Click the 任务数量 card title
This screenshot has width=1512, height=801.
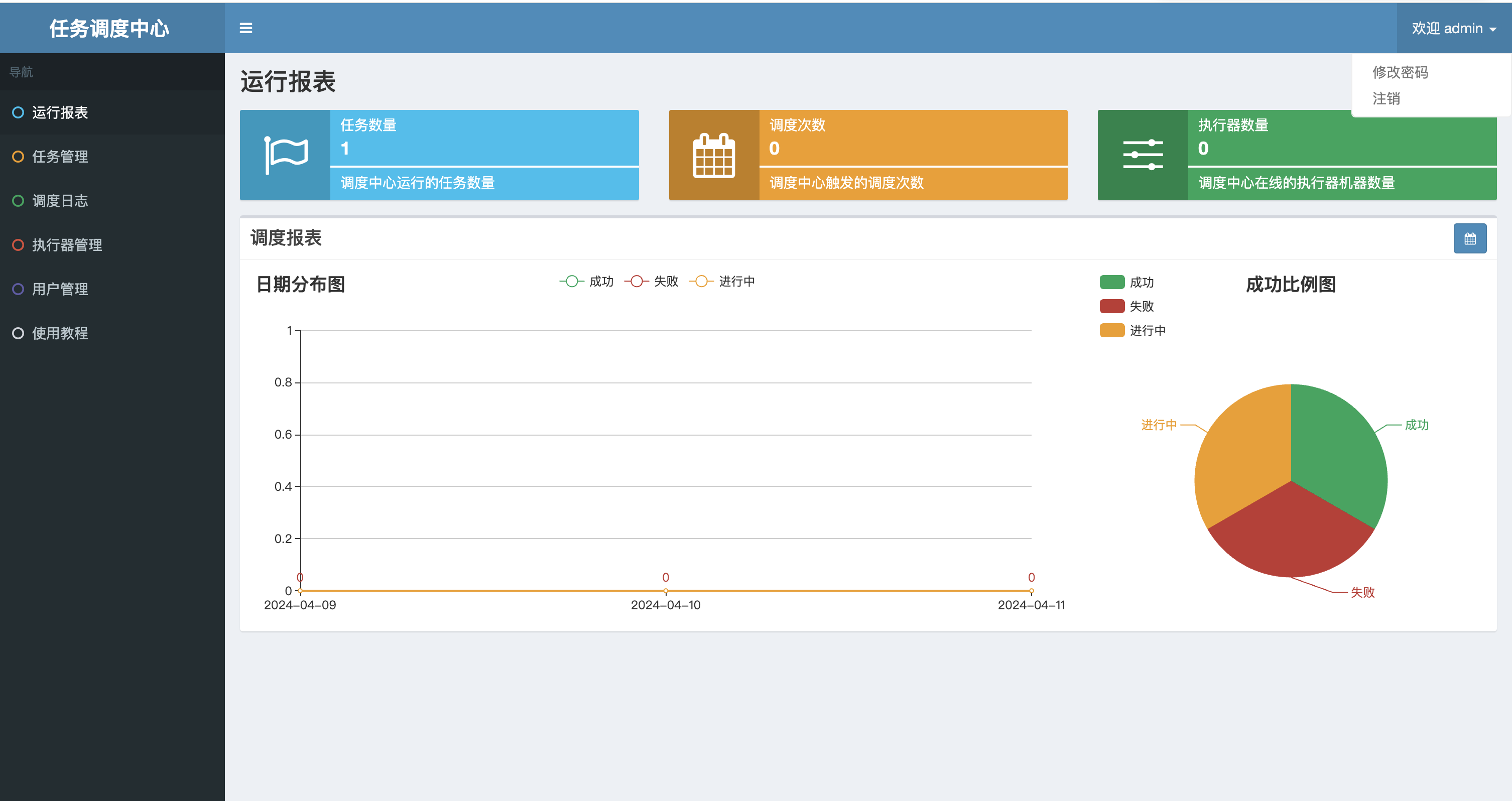pyautogui.click(x=368, y=125)
